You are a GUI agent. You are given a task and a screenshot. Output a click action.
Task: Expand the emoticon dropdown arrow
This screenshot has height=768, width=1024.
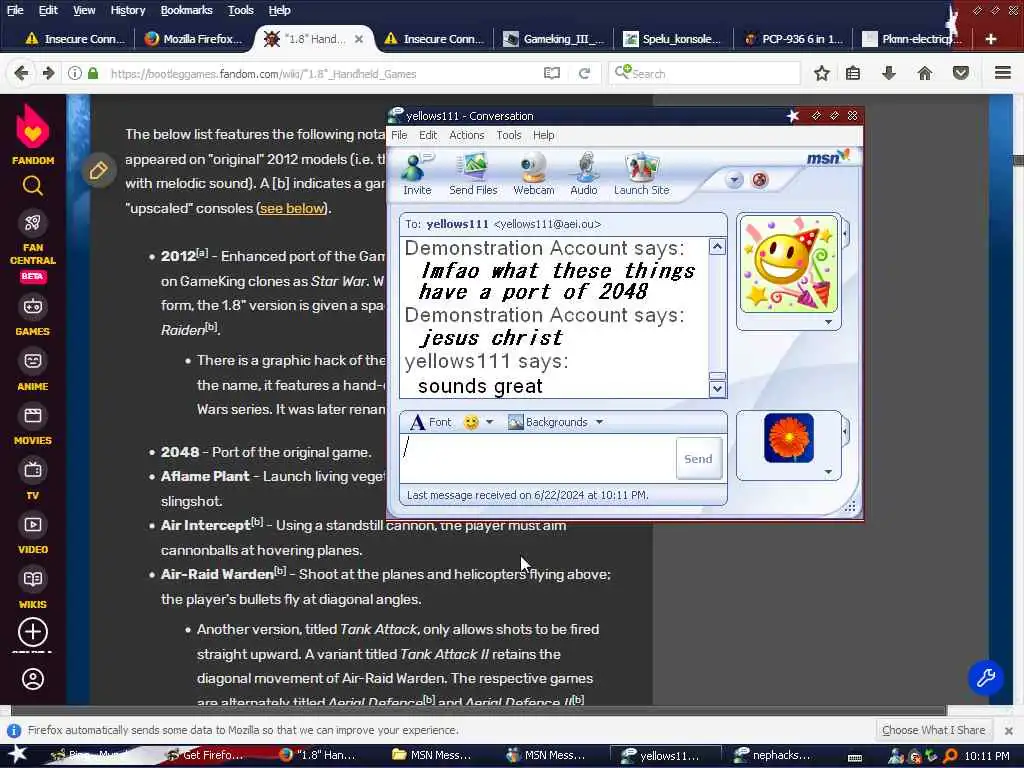click(x=489, y=423)
